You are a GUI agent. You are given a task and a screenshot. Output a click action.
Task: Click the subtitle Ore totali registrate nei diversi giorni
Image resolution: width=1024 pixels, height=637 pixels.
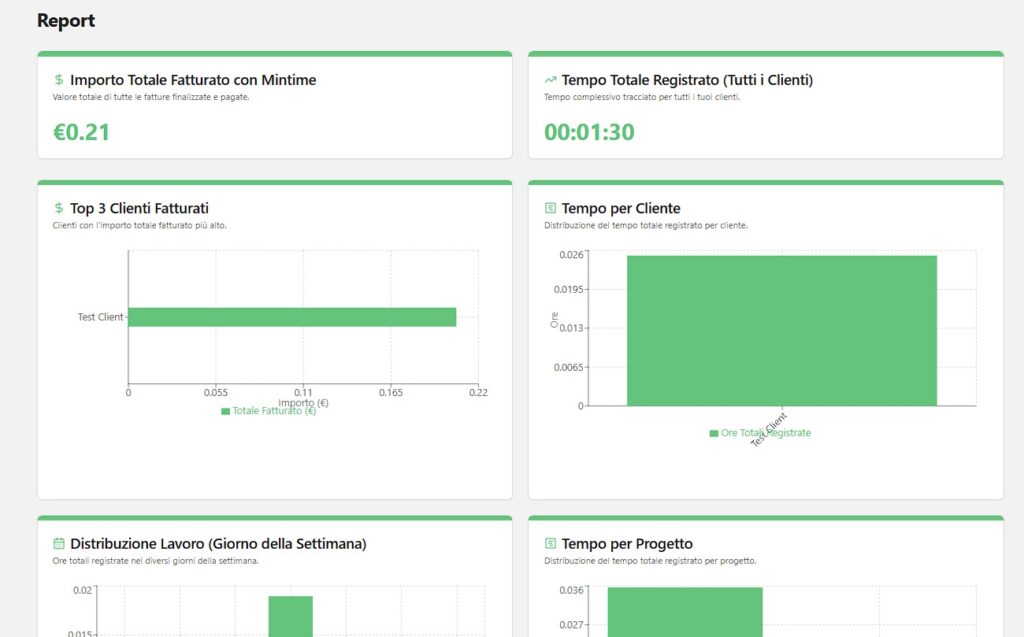point(155,561)
